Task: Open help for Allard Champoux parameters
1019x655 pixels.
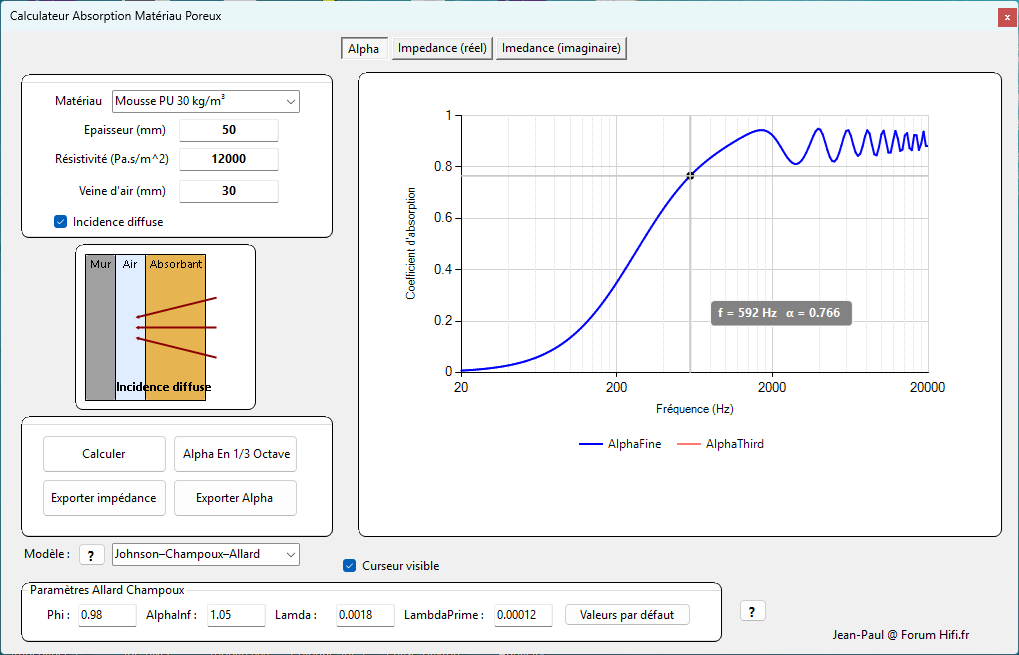Action: 753,611
